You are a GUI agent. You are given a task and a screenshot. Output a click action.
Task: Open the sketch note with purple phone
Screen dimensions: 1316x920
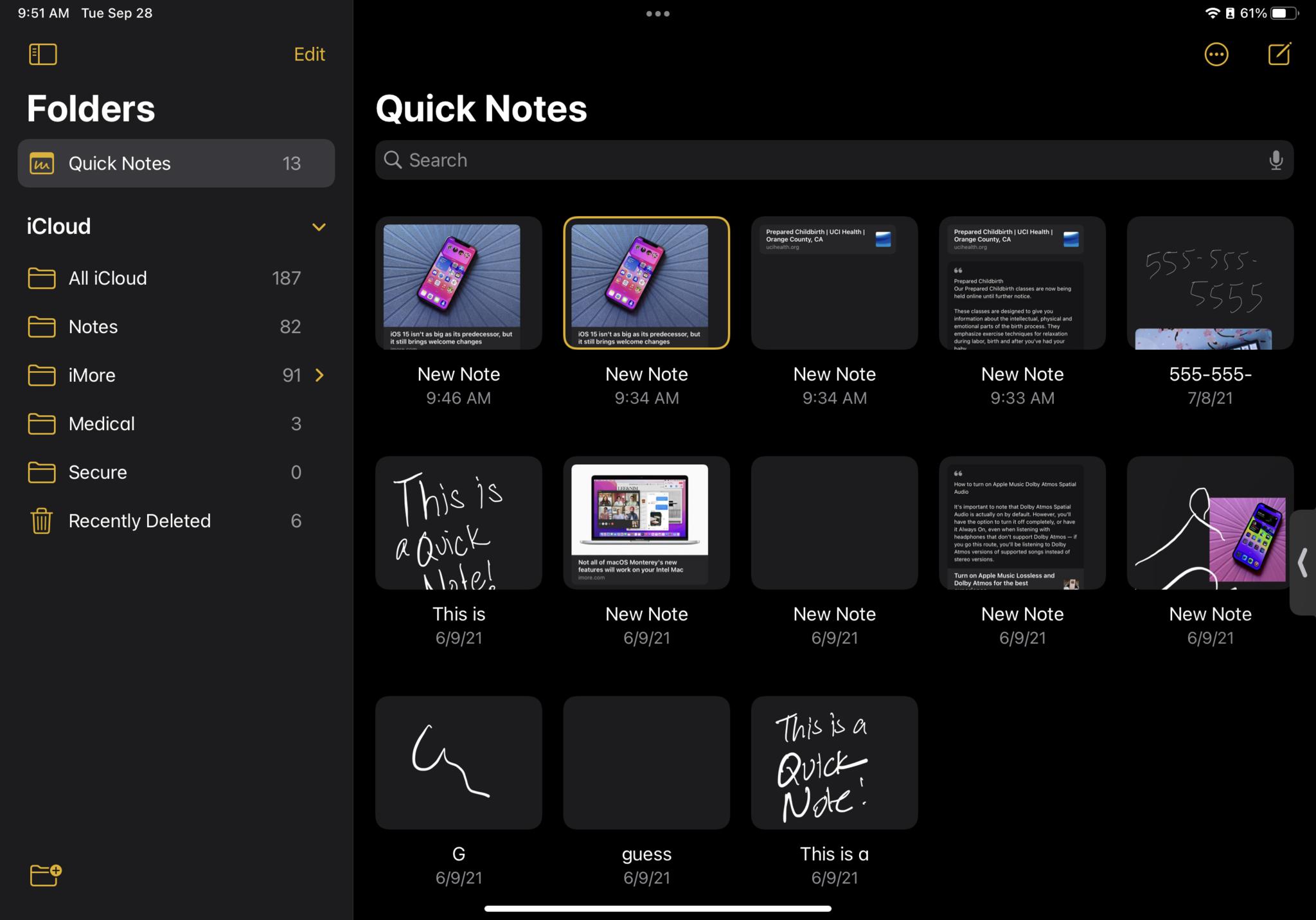pyautogui.click(x=1210, y=523)
